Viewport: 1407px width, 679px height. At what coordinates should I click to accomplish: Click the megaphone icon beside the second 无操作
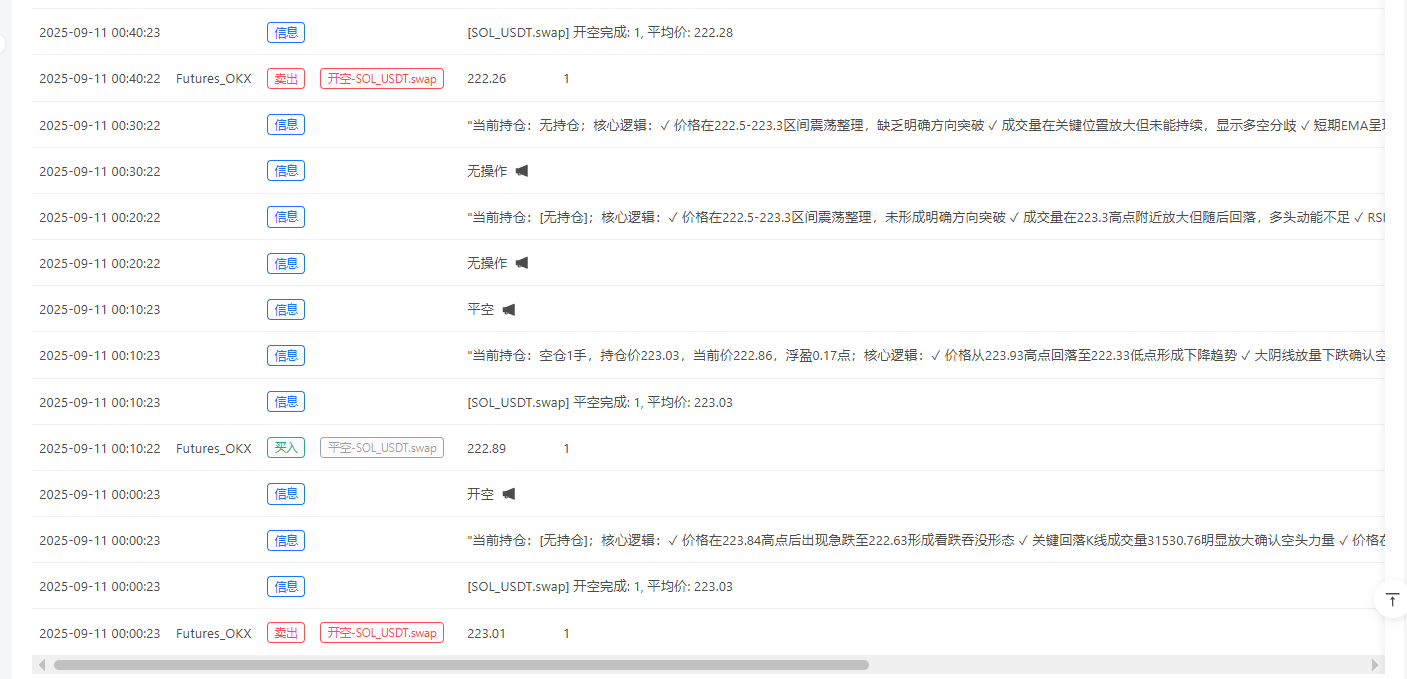(521, 263)
